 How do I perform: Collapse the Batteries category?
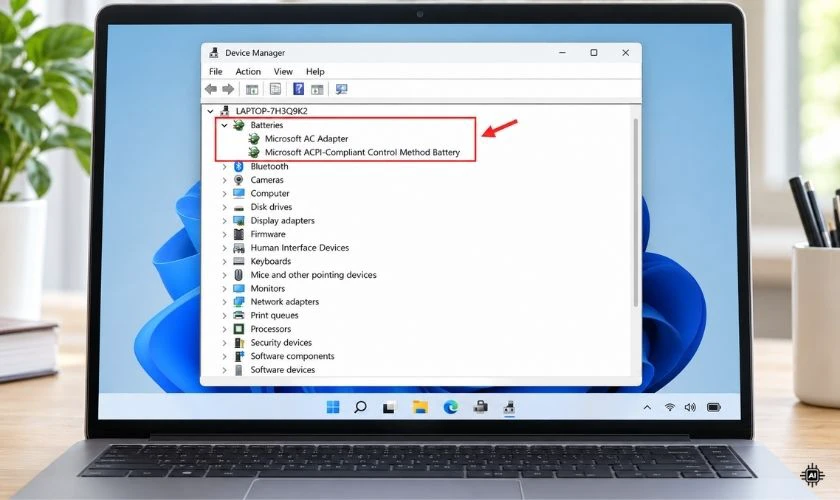(x=224, y=125)
